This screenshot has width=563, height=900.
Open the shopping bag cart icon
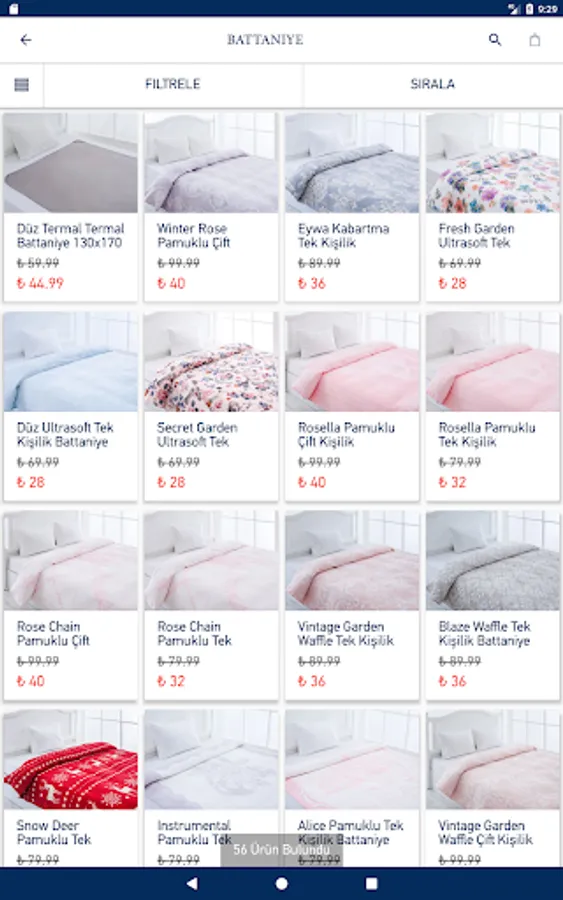534,40
